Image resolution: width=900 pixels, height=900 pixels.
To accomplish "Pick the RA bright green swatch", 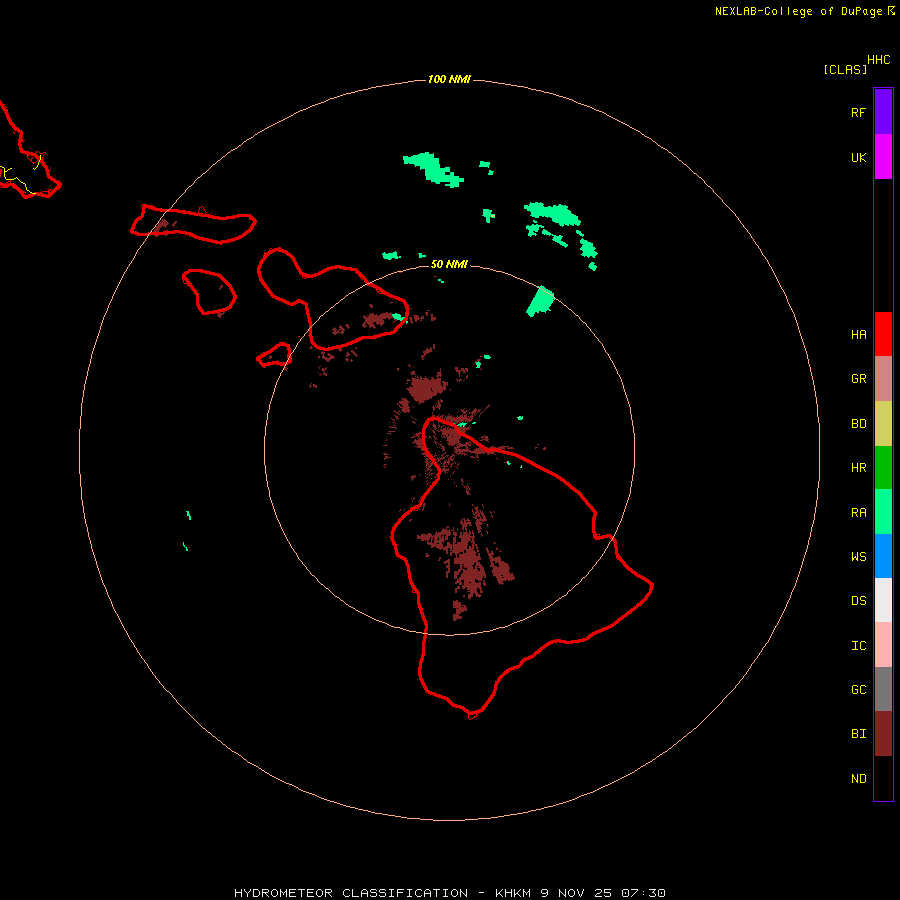I will [x=883, y=511].
